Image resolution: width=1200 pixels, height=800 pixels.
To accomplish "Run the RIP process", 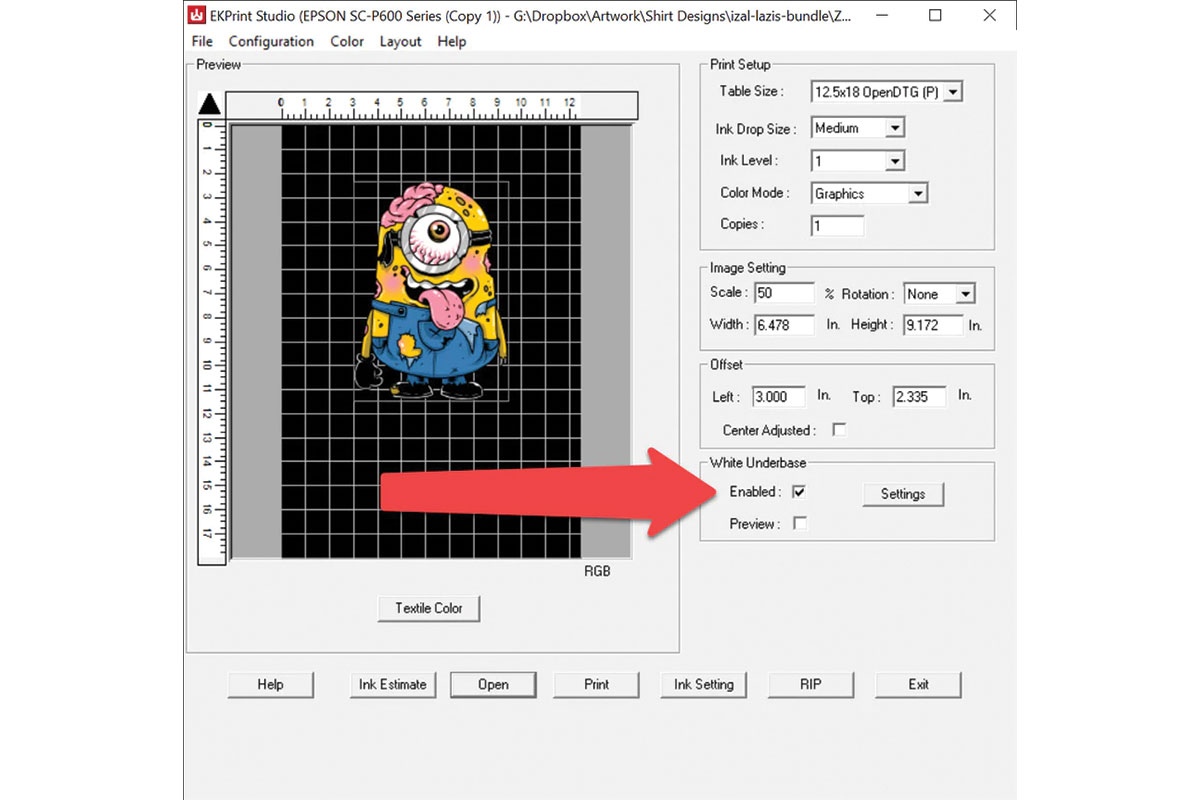I will pos(810,684).
